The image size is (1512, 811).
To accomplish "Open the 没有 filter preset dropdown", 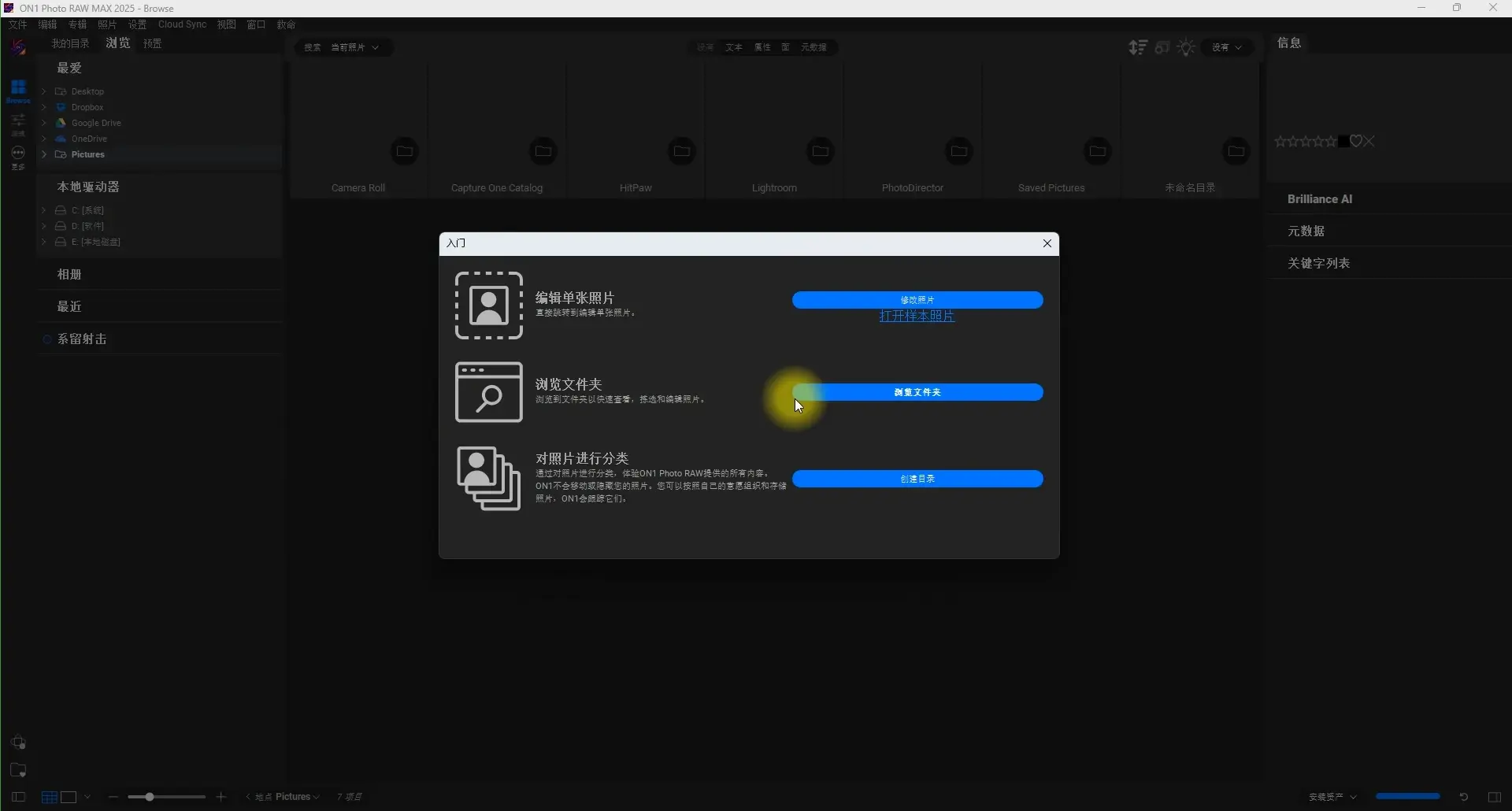I will pyautogui.click(x=1227, y=47).
